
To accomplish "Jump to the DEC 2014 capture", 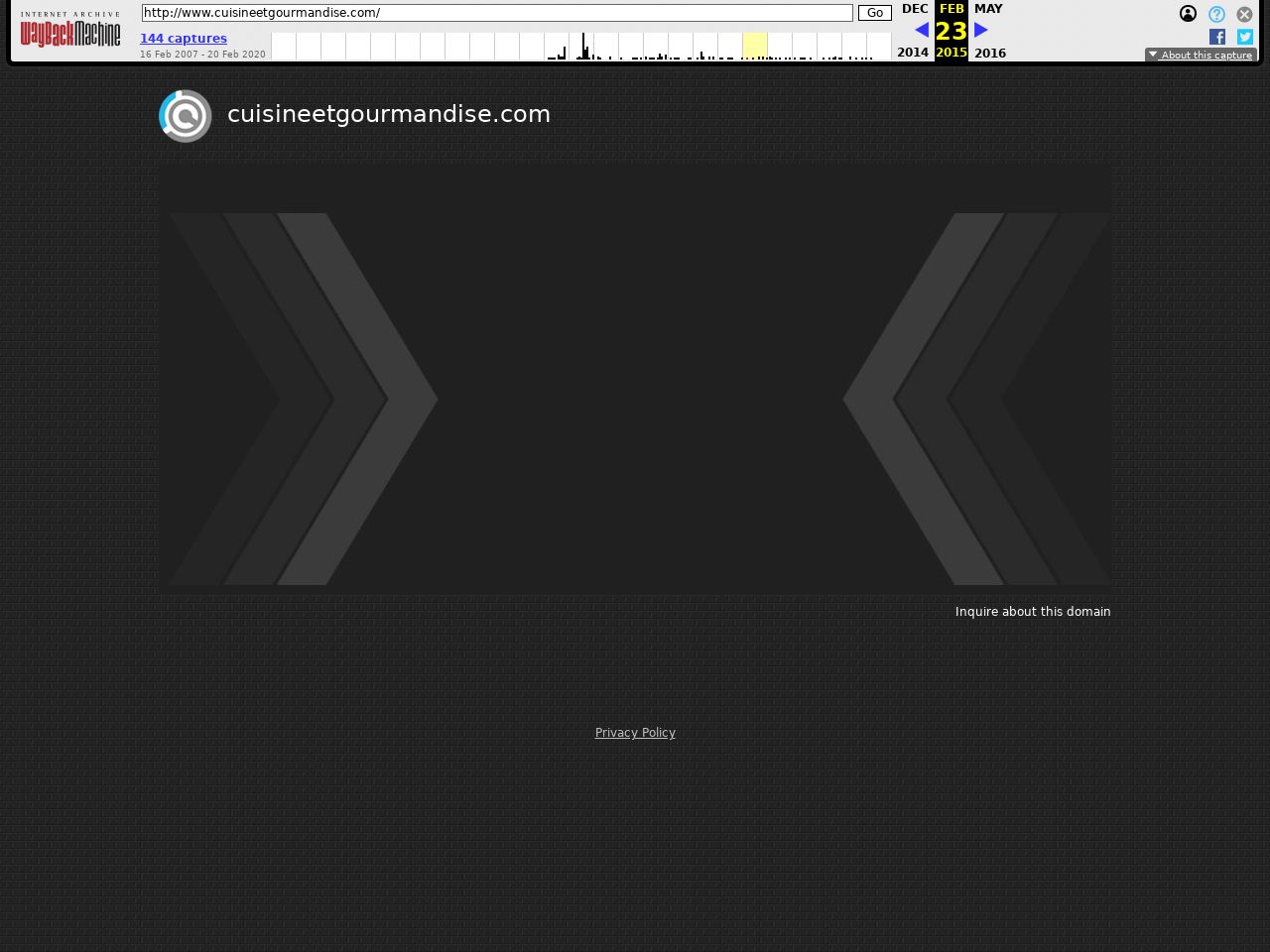I will (914, 9).
